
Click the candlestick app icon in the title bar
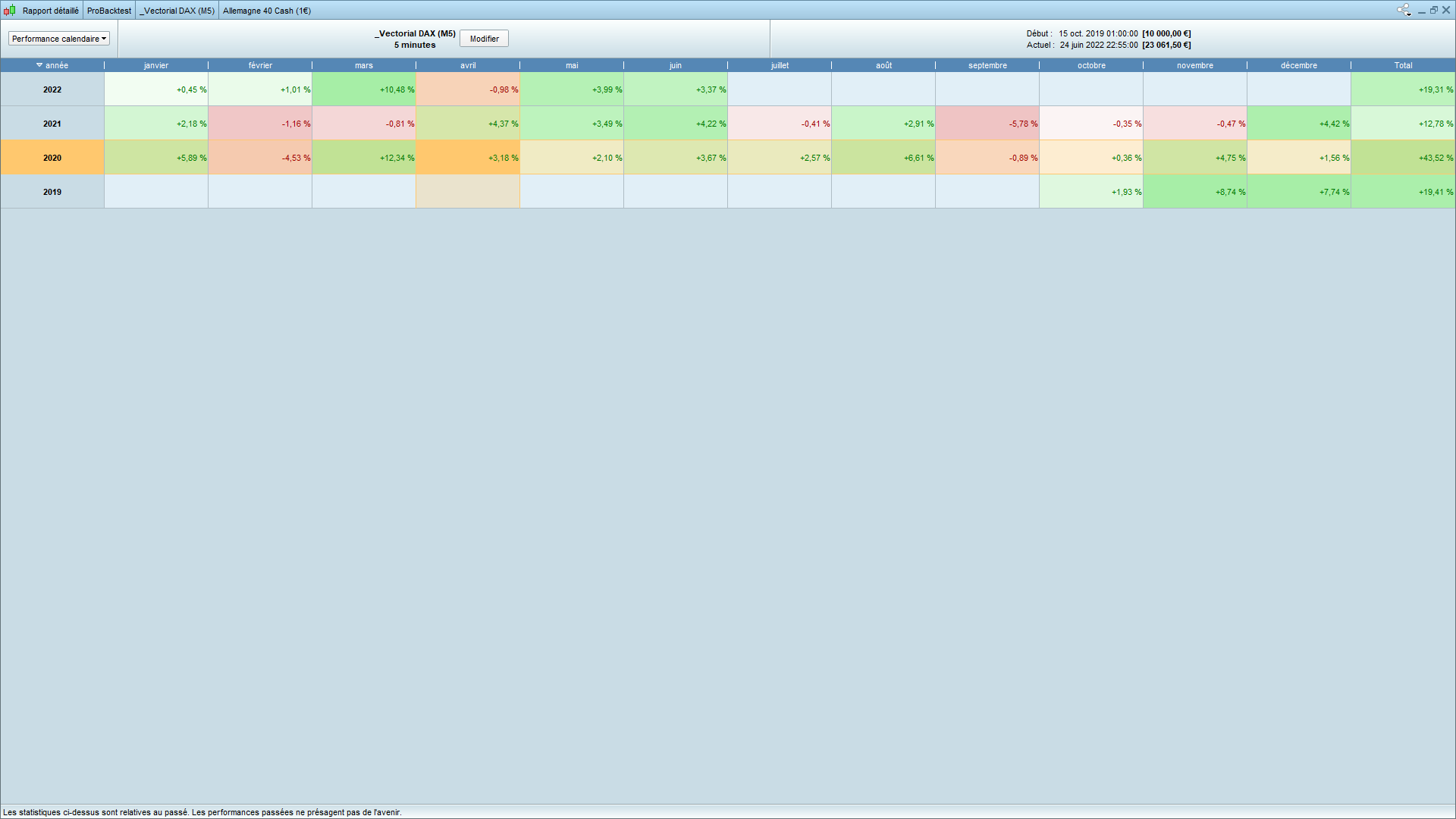tap(9, 11)
